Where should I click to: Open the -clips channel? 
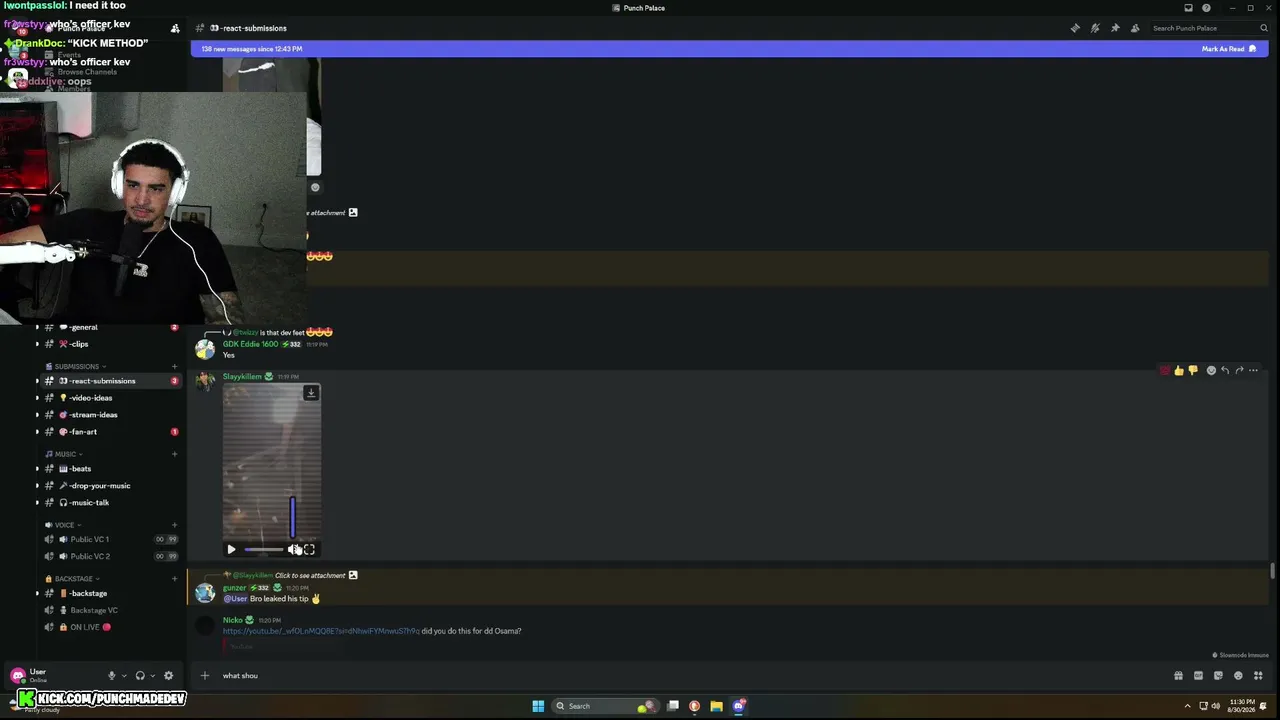tap(110, 344)
